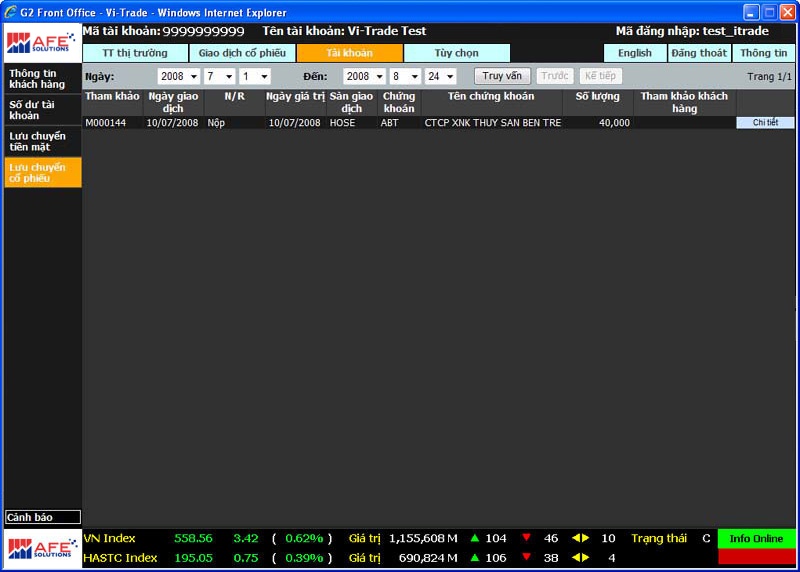Click the green up arrow in HASTC Index row
The width and height of the screenshot is (800, 572).
coord(474,558)
